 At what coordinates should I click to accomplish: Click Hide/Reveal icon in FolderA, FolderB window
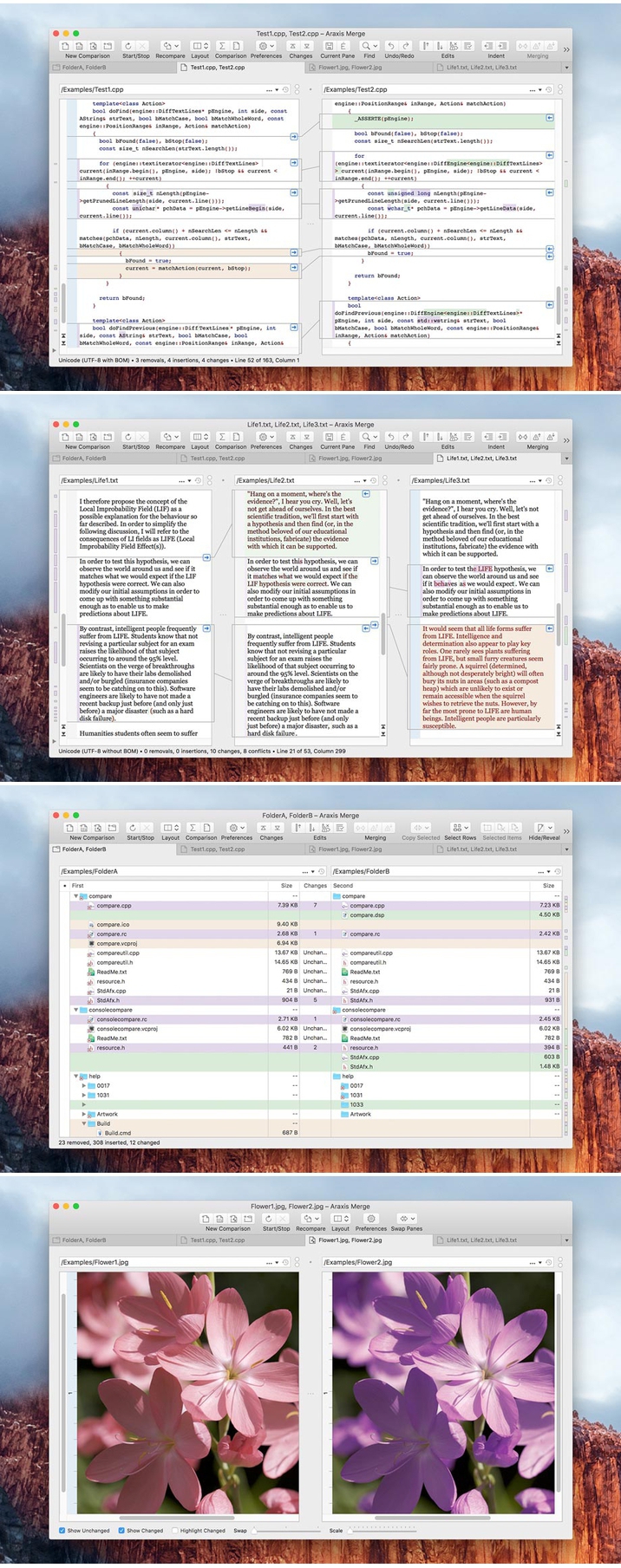[544, 828]
